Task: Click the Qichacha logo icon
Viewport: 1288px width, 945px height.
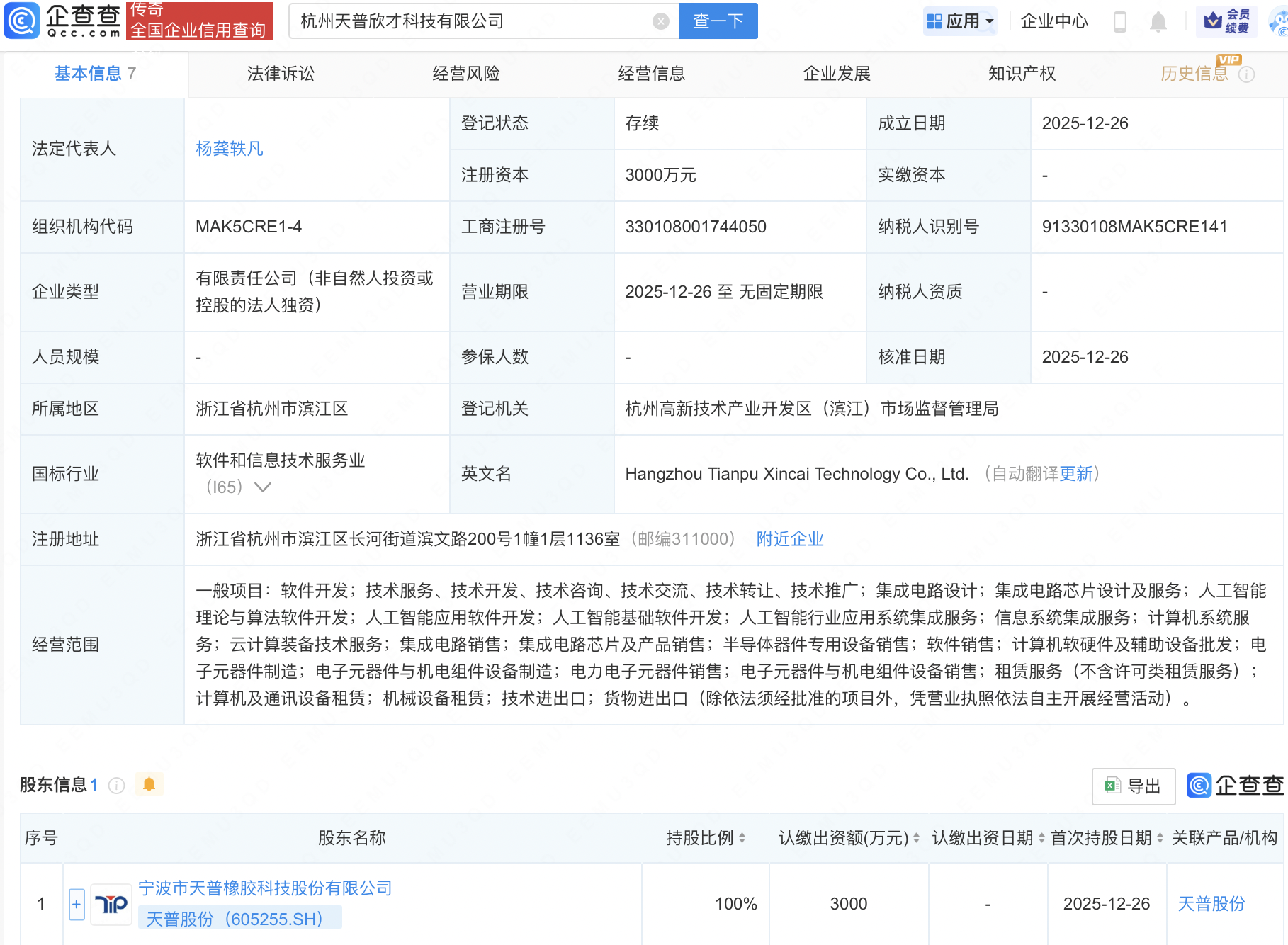Action: 22,21
